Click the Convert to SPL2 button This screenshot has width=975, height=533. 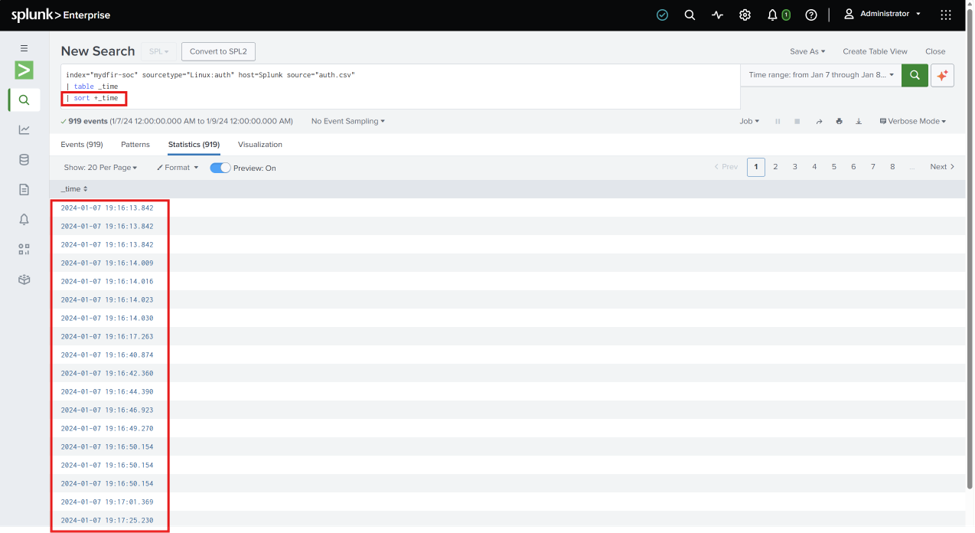[218, 52]
